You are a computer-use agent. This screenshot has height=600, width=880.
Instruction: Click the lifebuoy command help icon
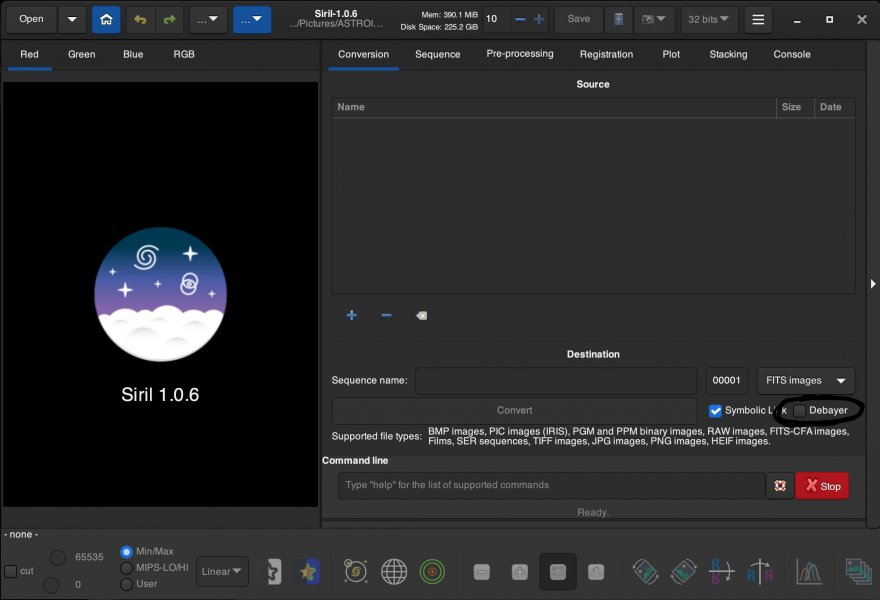click(780, 486)
